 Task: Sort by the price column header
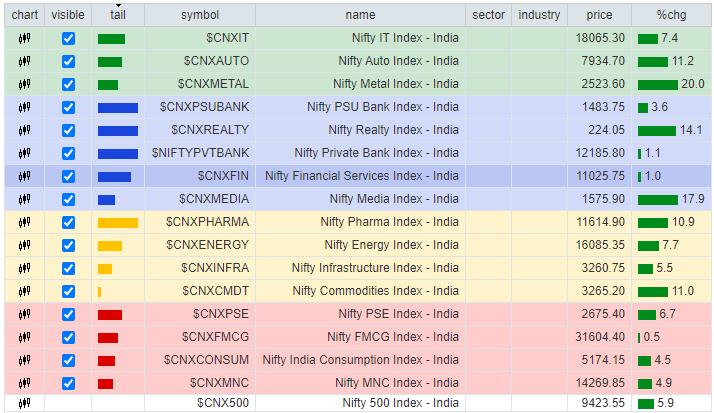[x=599, y=15]
